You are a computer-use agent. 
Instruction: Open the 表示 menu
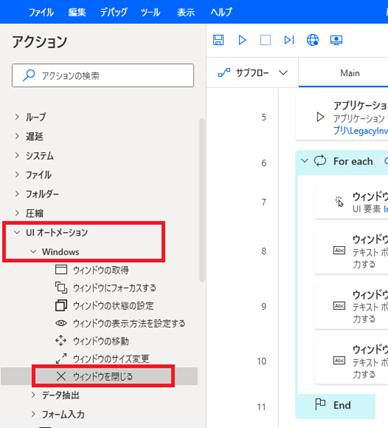(186, 12)
